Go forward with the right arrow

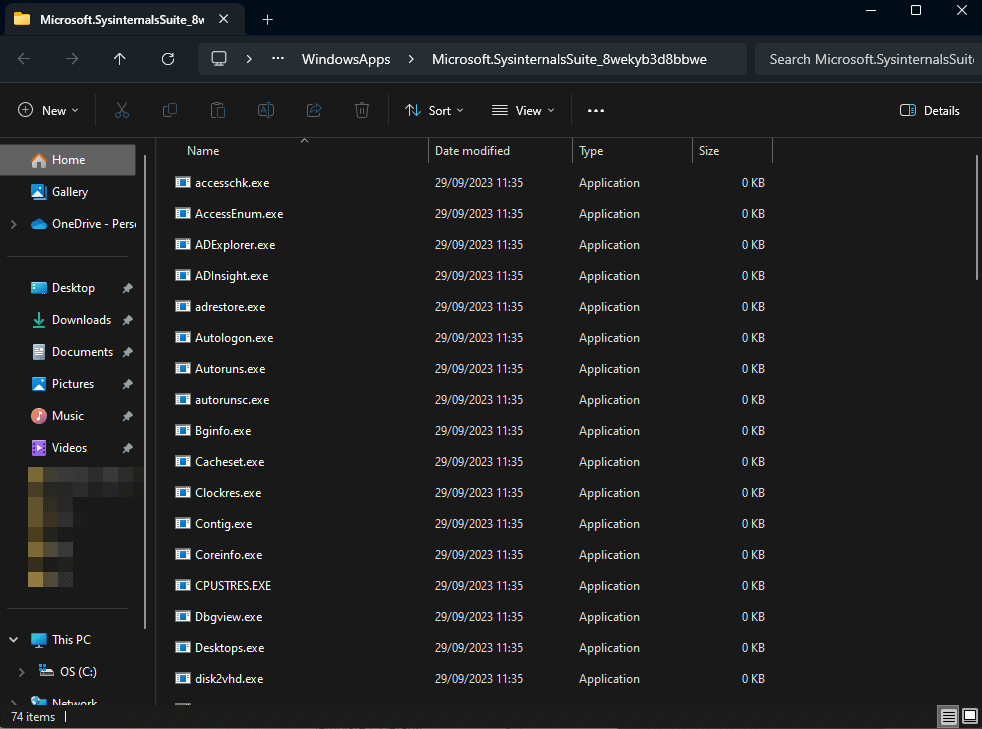(72, 59)
